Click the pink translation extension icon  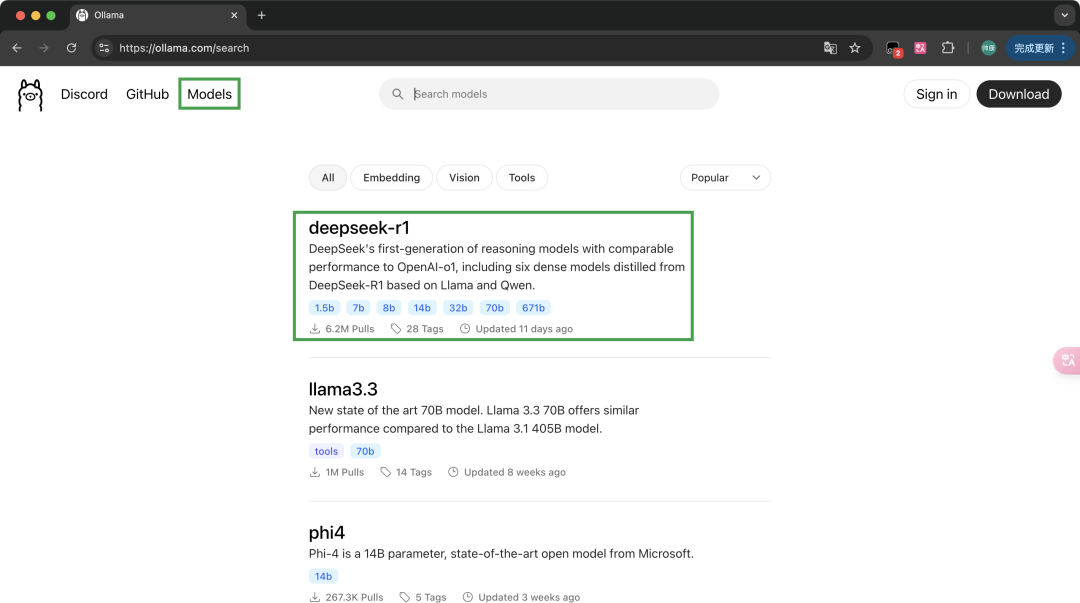920,48
